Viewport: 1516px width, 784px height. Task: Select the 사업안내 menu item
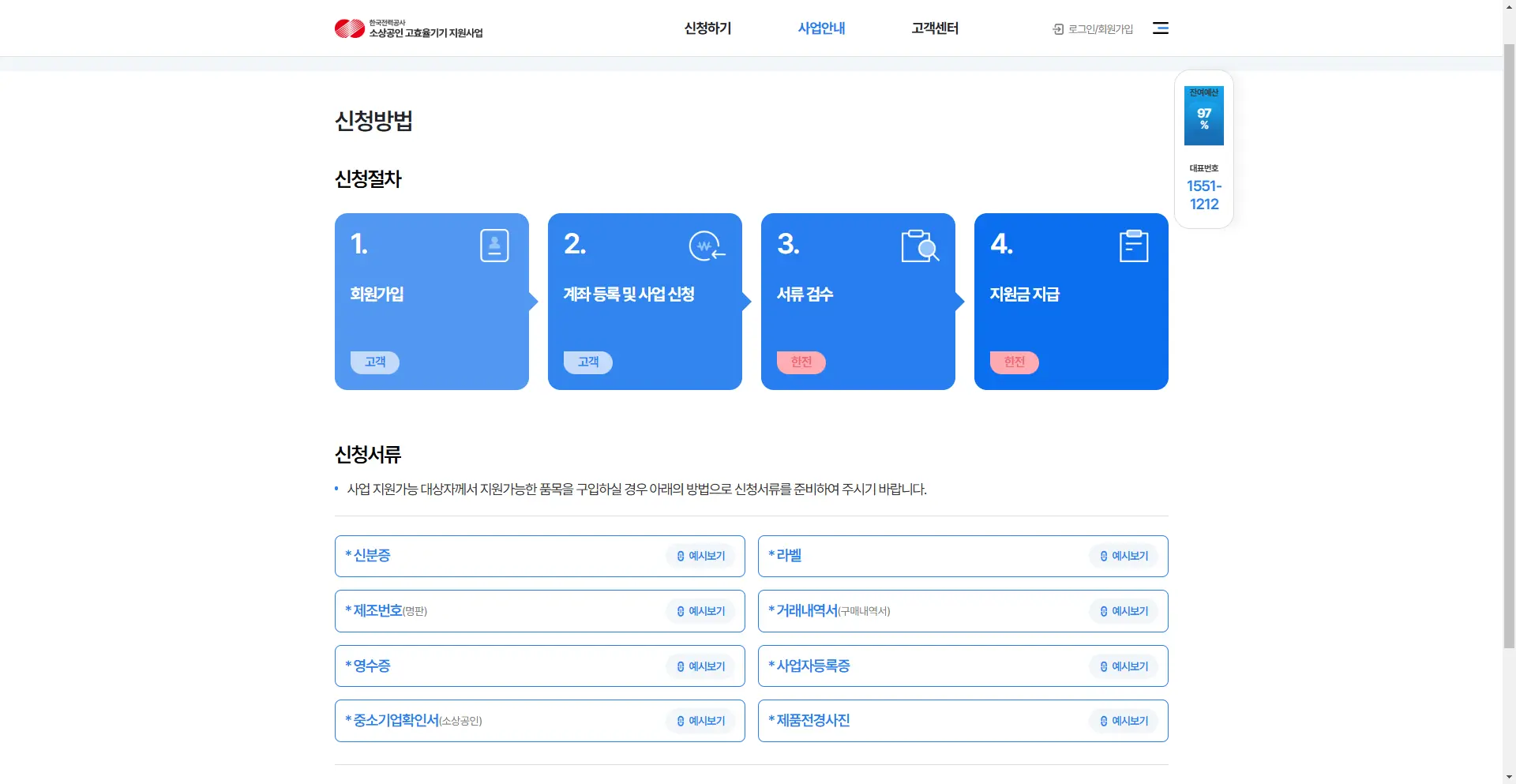[821, 28]
